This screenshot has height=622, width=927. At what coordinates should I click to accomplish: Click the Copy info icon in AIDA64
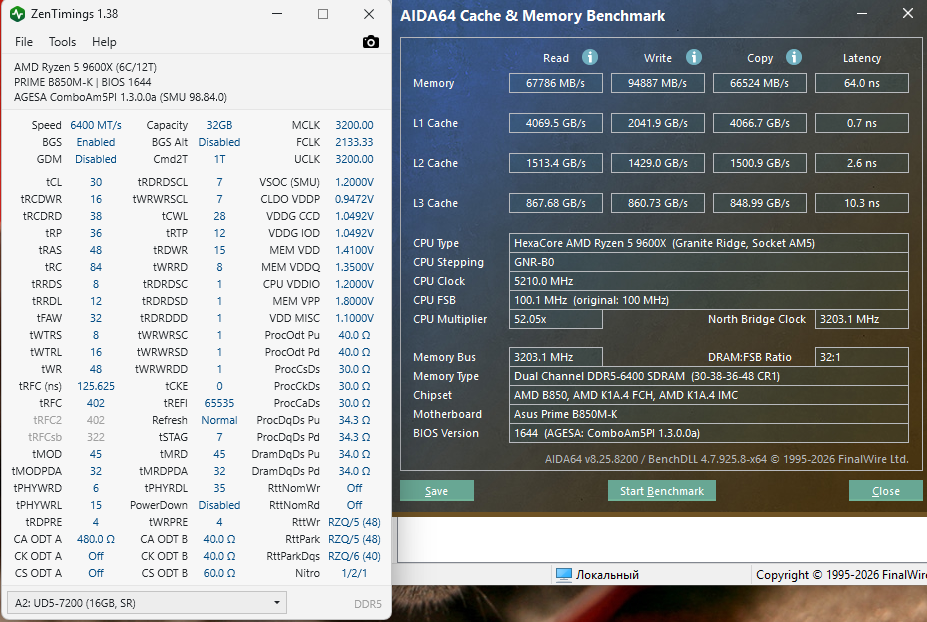tap(793, 57)
